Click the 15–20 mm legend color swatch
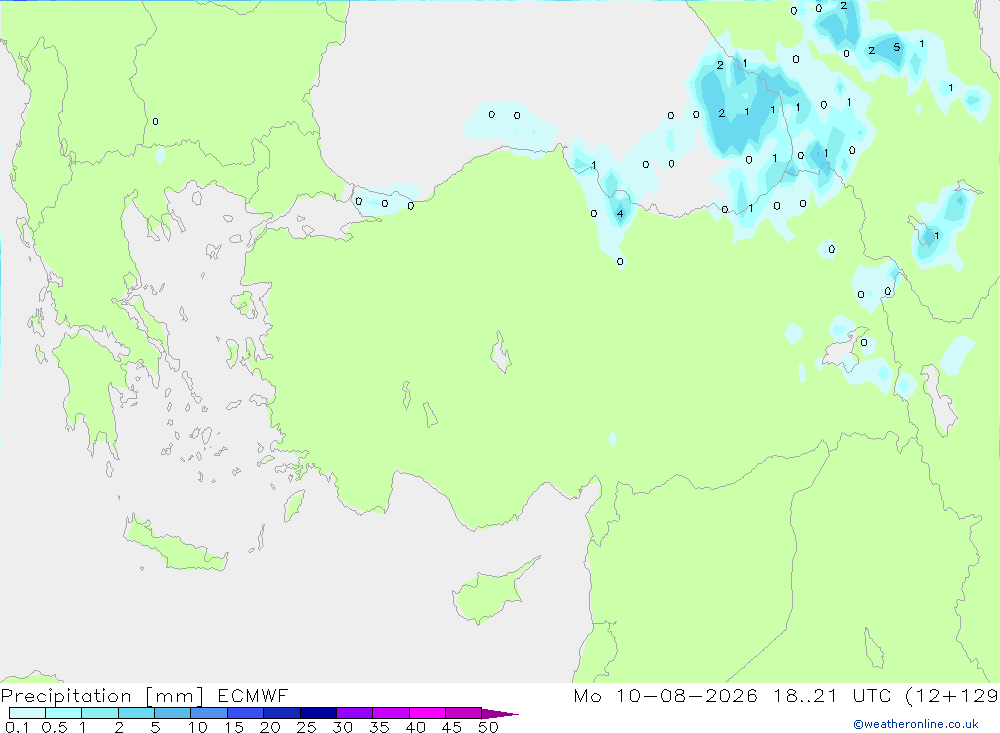 246,713
